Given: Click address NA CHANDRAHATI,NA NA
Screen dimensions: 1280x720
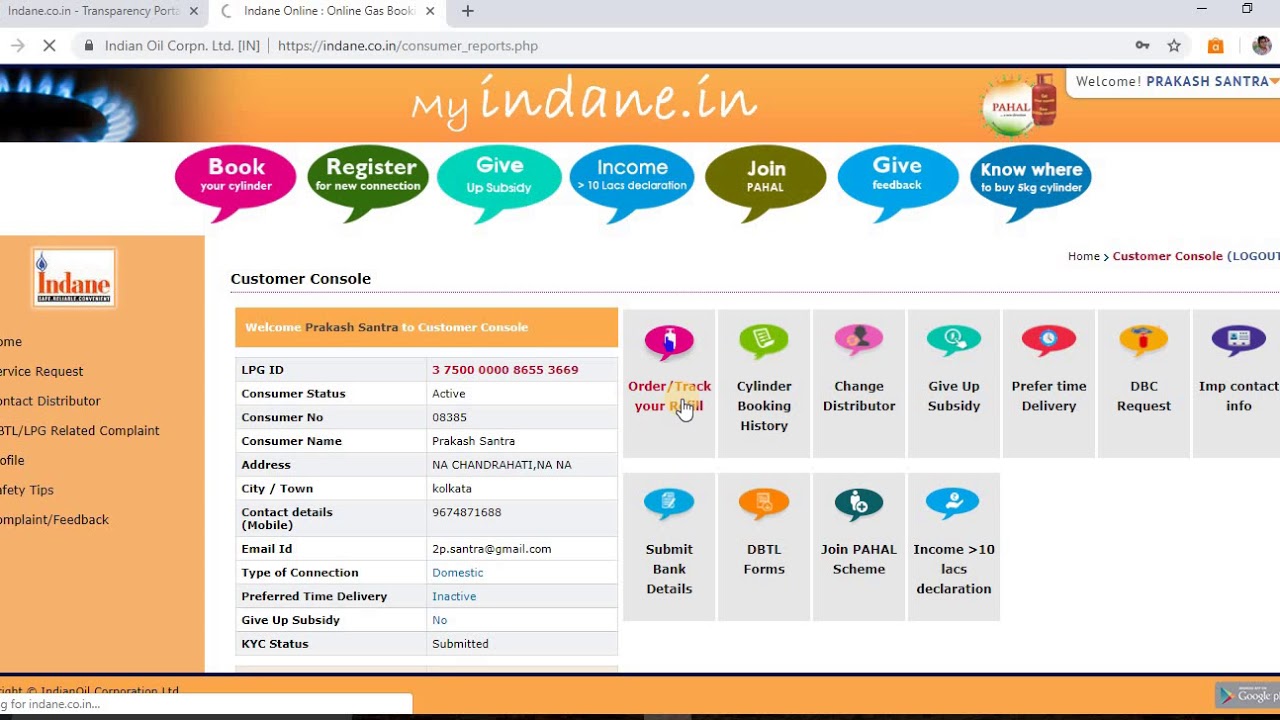Looking at the screenshot, I should (x=501, y=465).
